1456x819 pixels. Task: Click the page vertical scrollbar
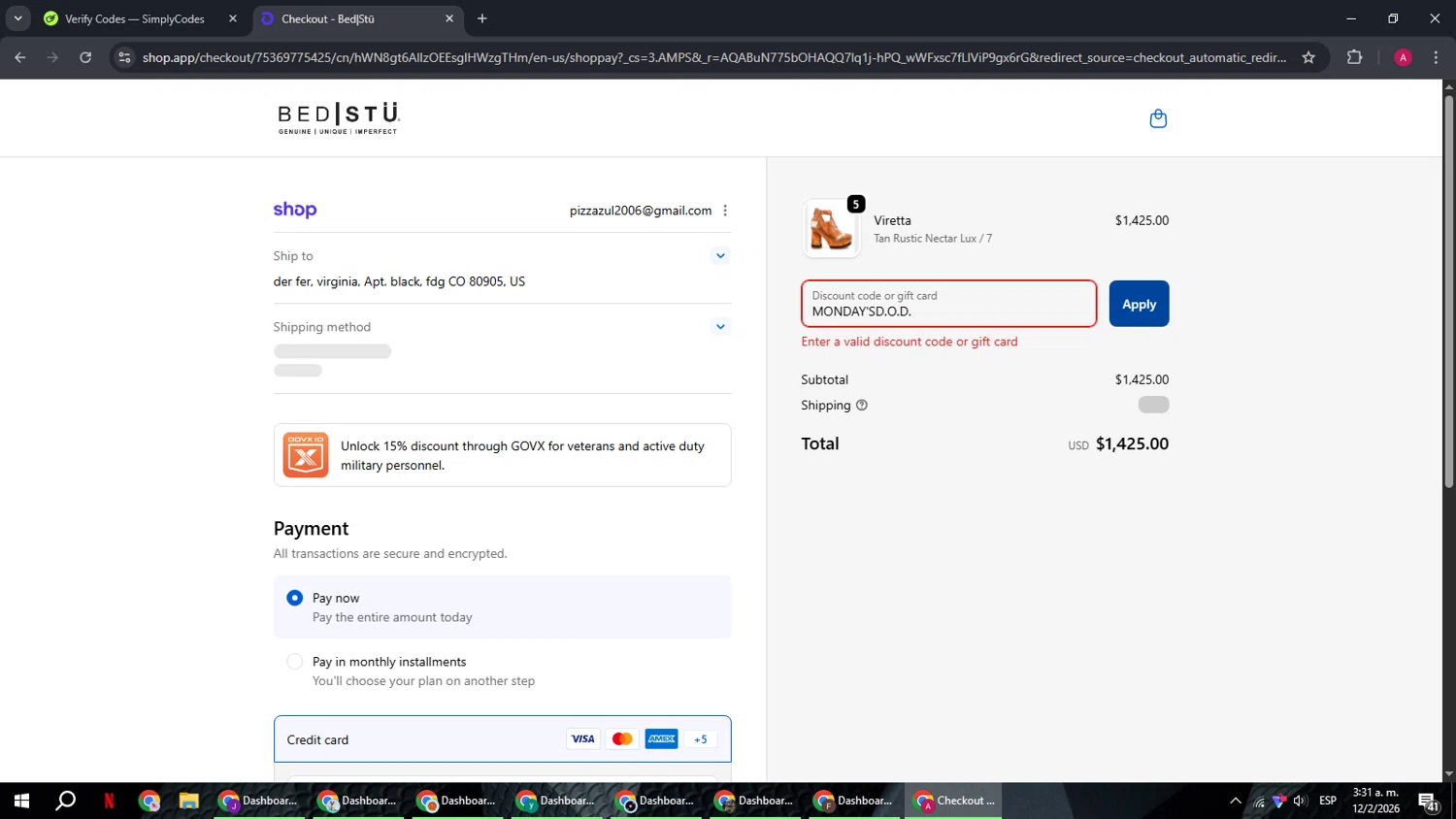click(x=1449, y=291)
